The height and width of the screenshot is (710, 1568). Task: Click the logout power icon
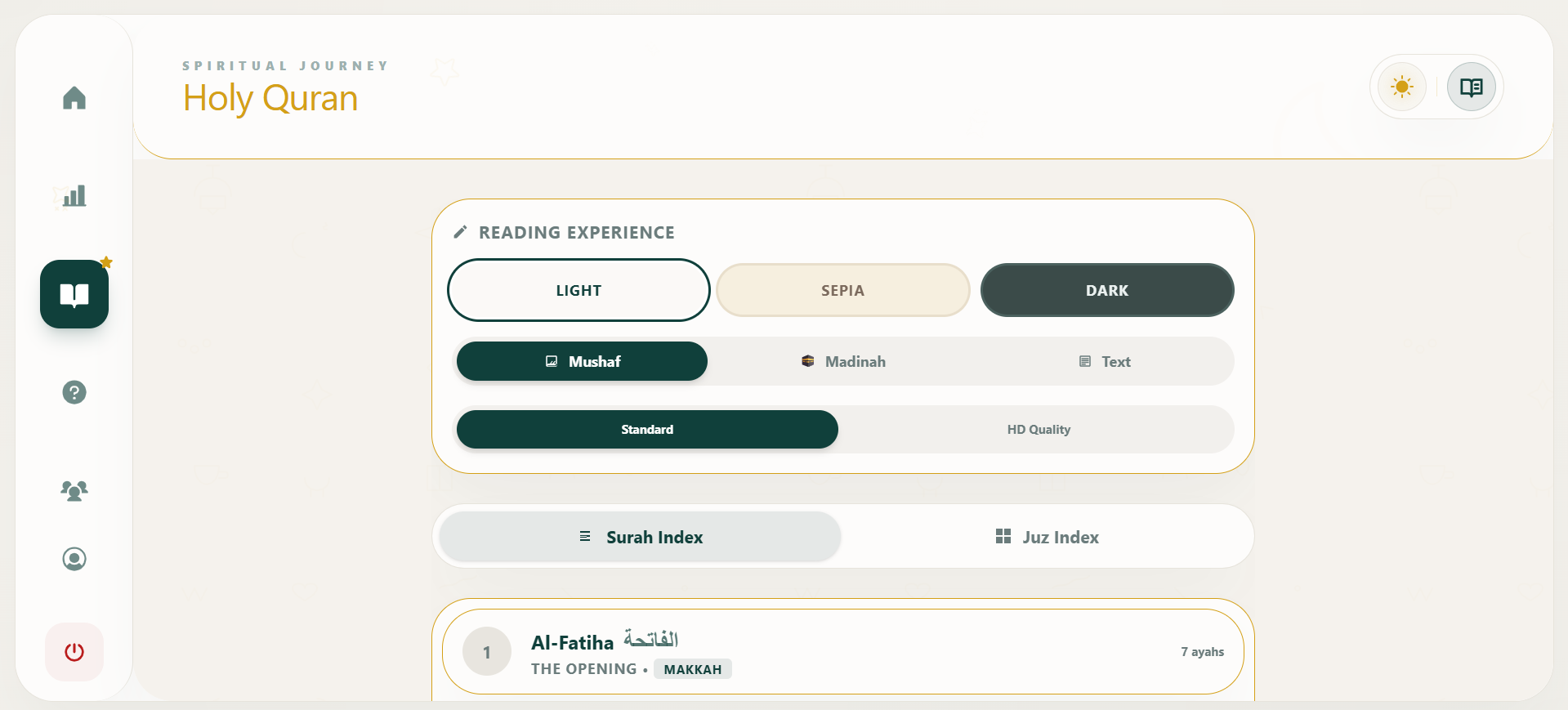point(74,651)
